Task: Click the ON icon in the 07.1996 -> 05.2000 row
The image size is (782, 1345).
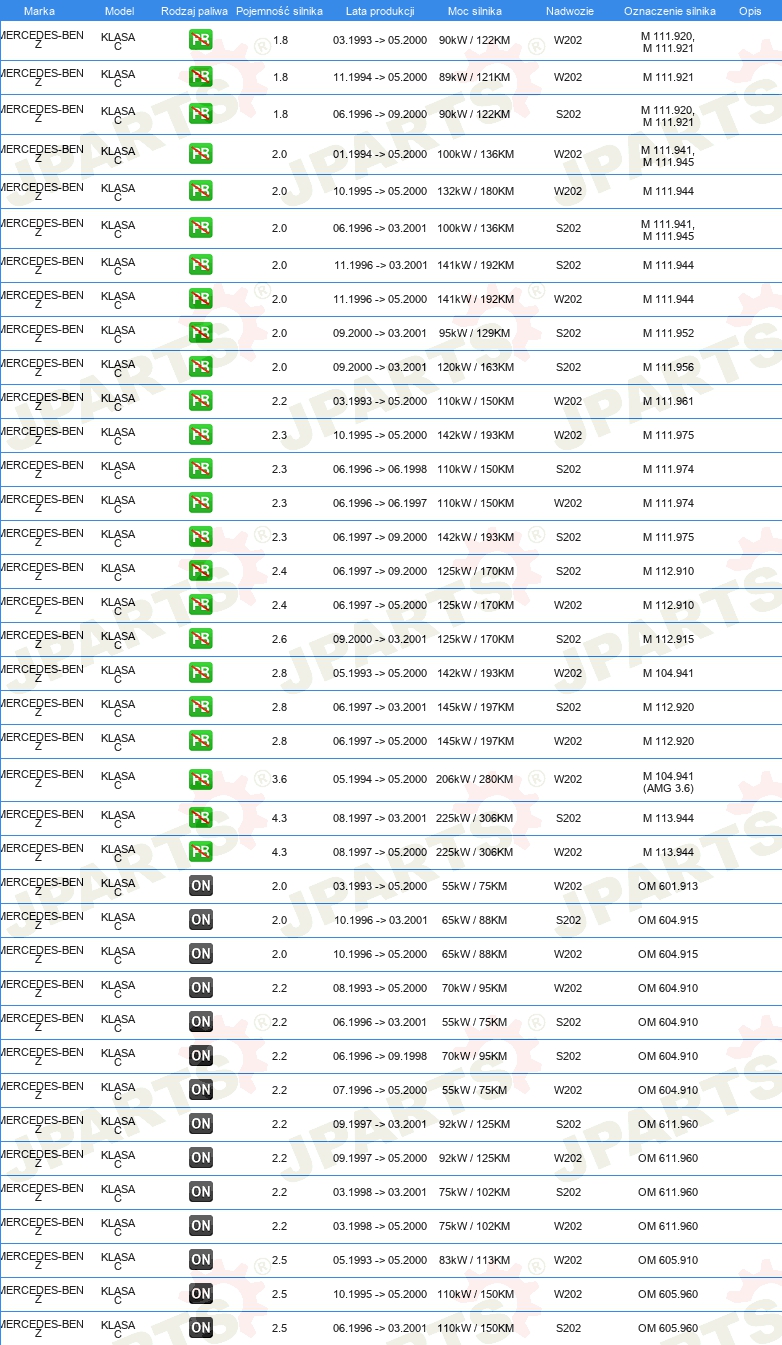Action: (x=201, y=1090)
